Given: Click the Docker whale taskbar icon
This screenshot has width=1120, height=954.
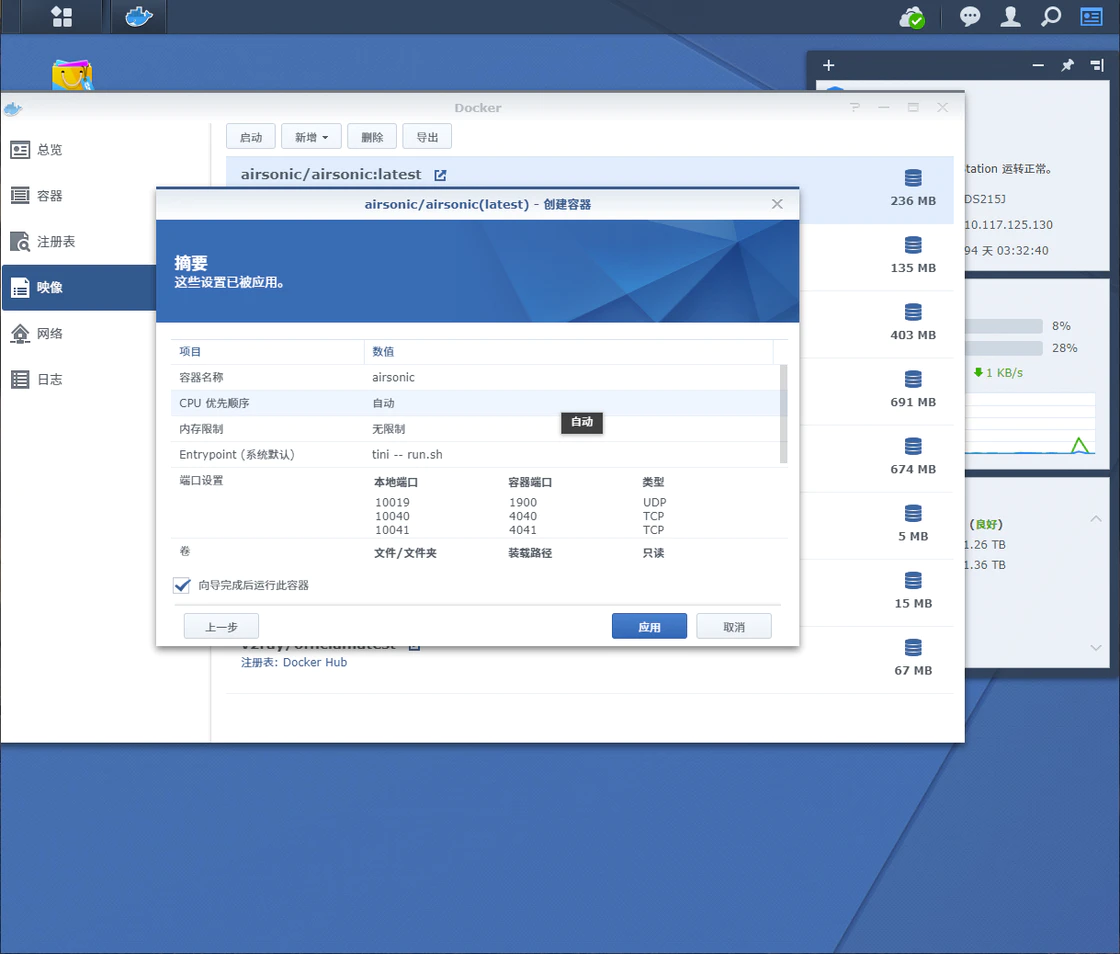Looking at the screenshot, I should 138,17.
